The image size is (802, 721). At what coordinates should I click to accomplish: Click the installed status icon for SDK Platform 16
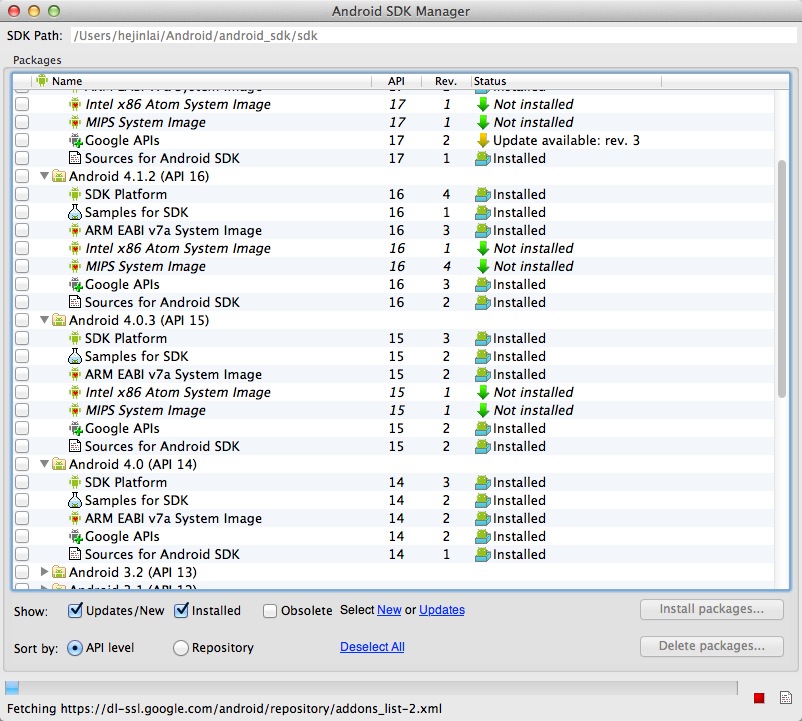point(482,194)
